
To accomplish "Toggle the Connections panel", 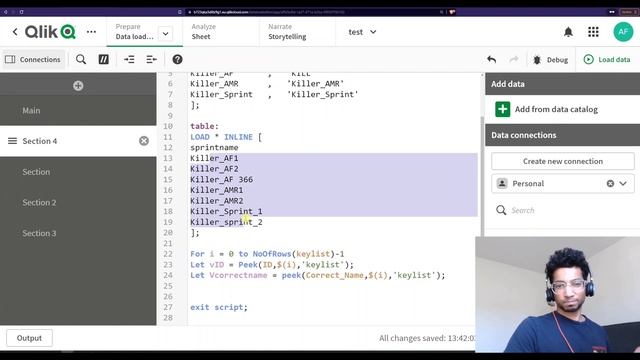I will [33, 60].
